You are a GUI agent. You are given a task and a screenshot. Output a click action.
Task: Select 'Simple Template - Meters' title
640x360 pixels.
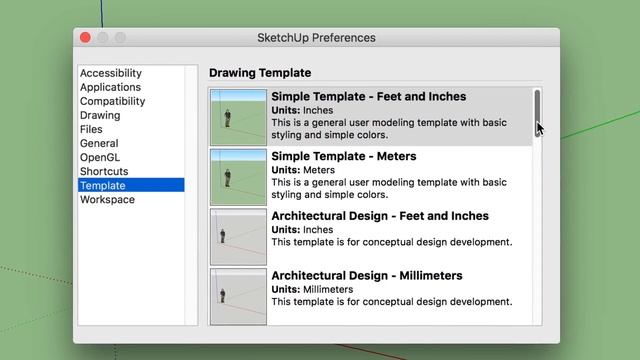tap(344, 156)
